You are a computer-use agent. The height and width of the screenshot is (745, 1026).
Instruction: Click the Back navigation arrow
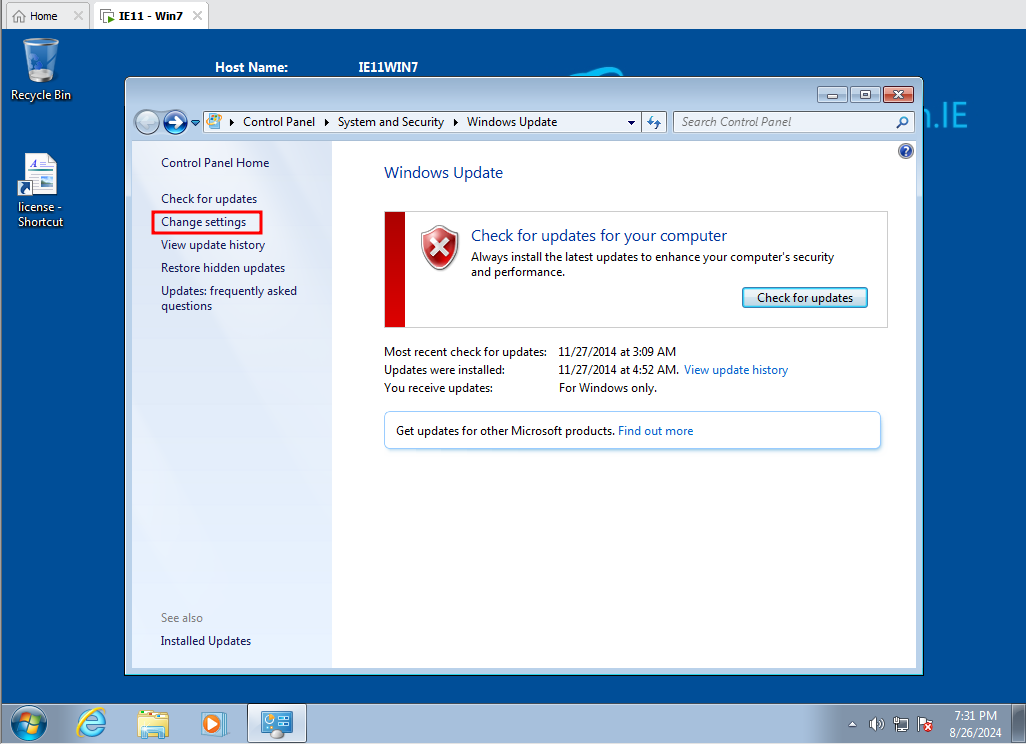coord(147,122)
